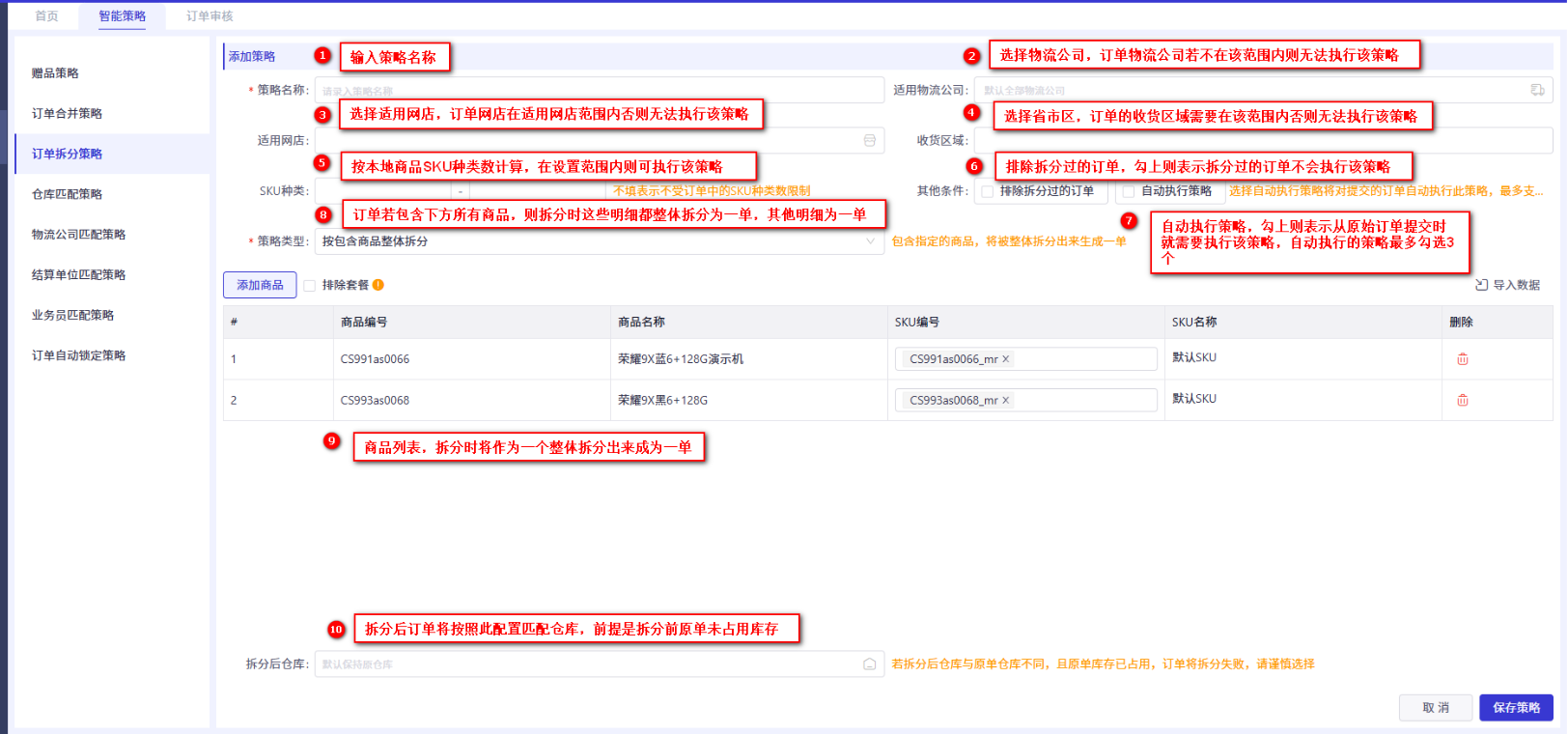Select the 智能策略 tab
1568x734 pixels.
click(123, 16)
